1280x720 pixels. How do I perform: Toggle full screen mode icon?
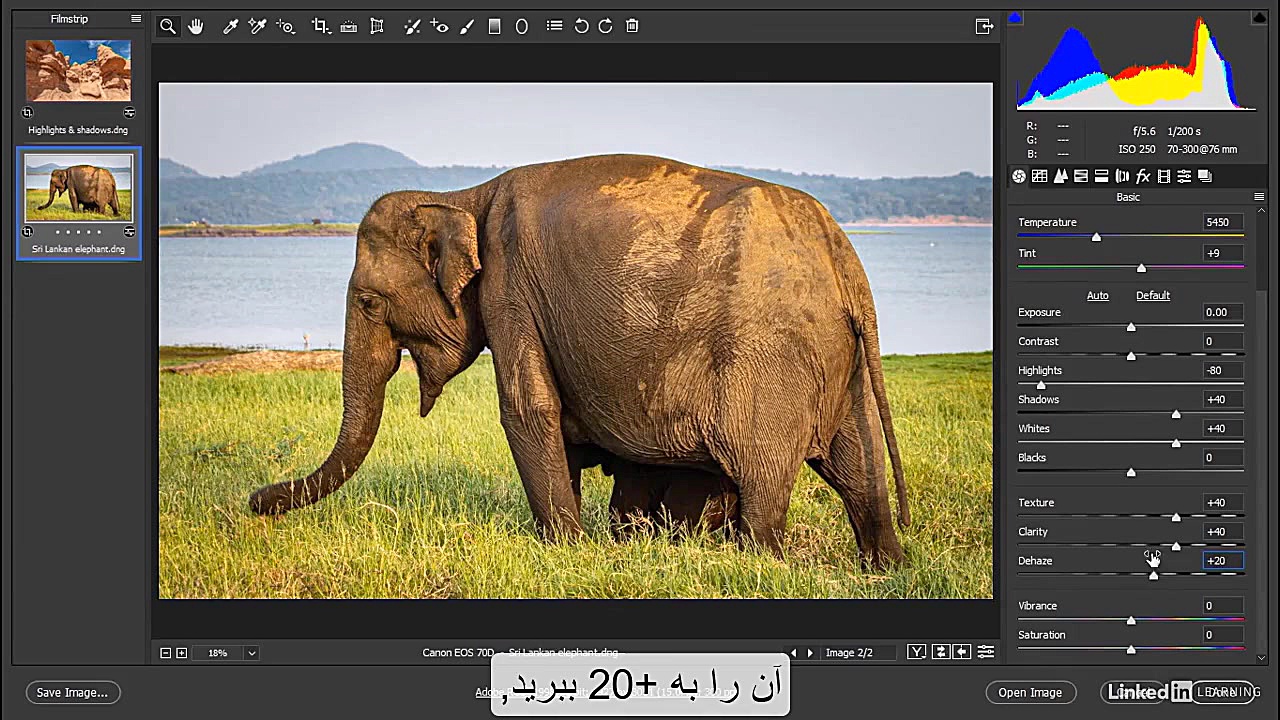[x=984, y=27]
